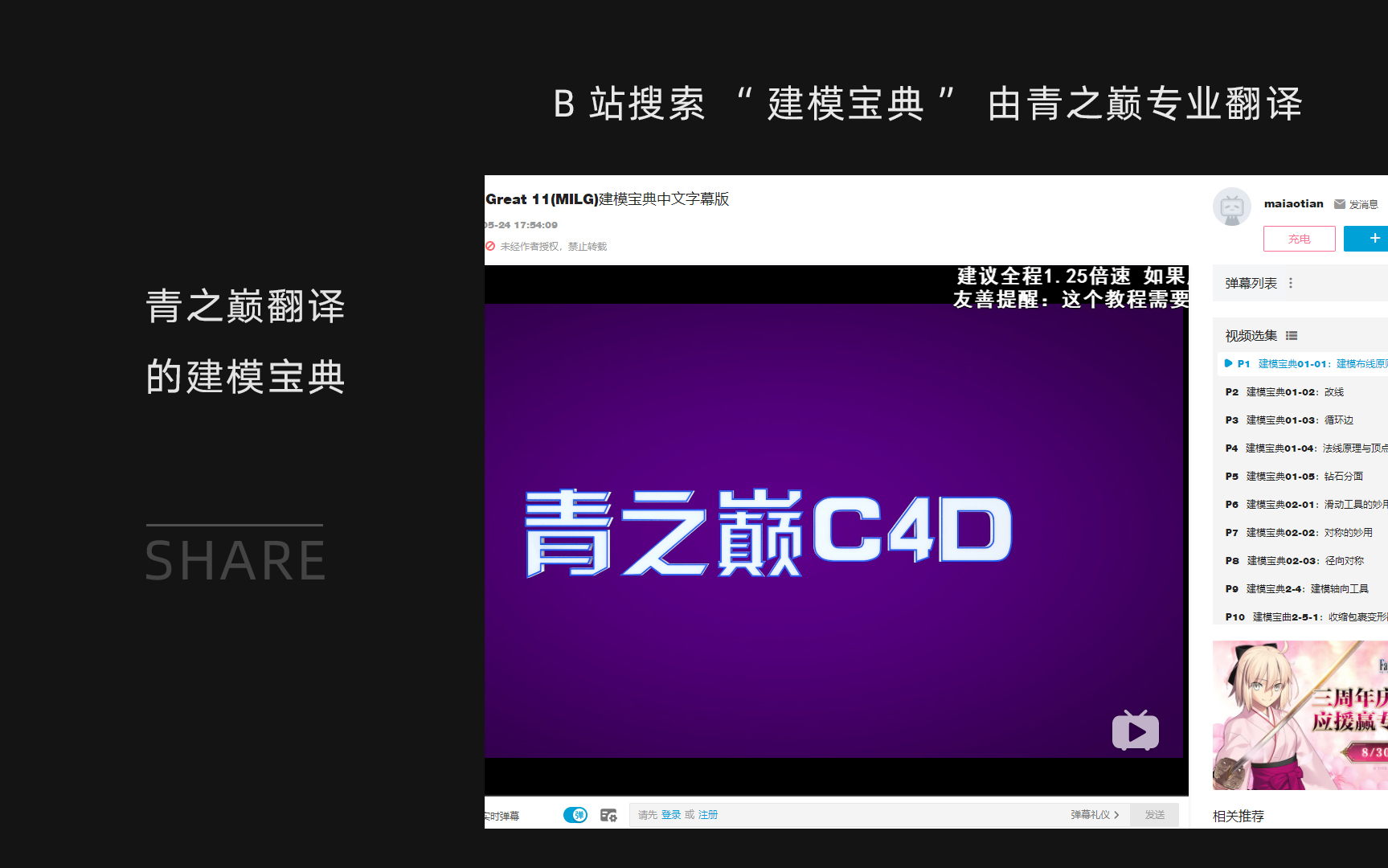
Task: Toggle the danmaku display switch
Action: (575, 815)
